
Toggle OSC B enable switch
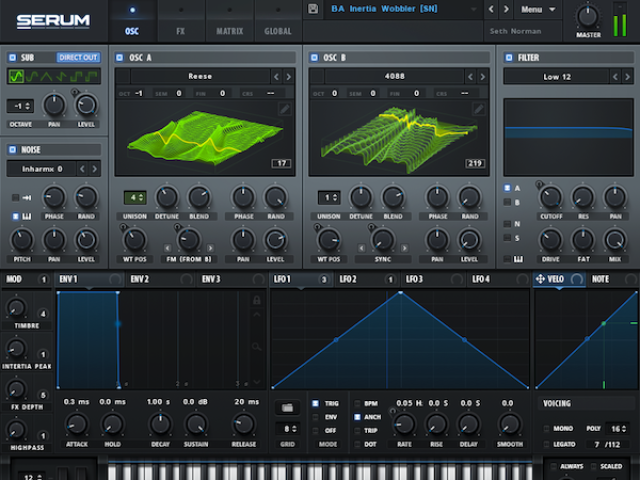[314, 58]
